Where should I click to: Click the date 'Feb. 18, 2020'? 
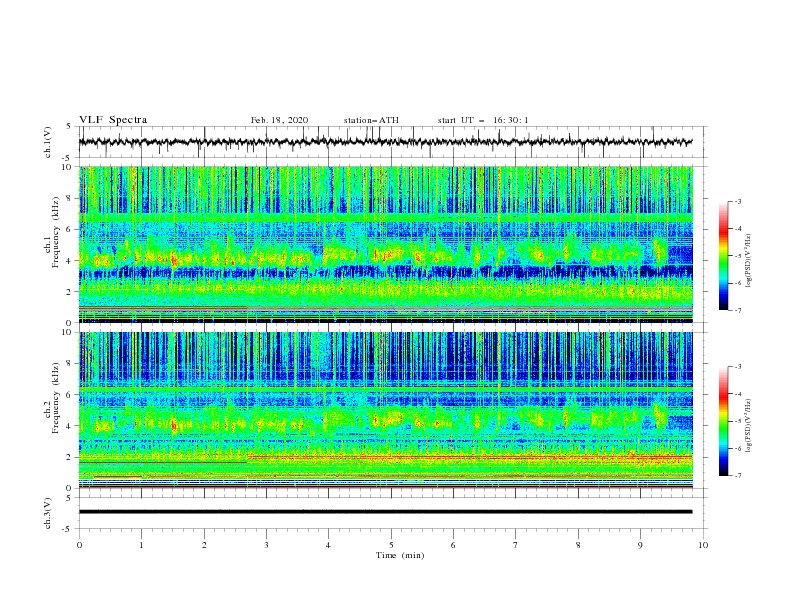pyautogui.click(x=279, y=120)
